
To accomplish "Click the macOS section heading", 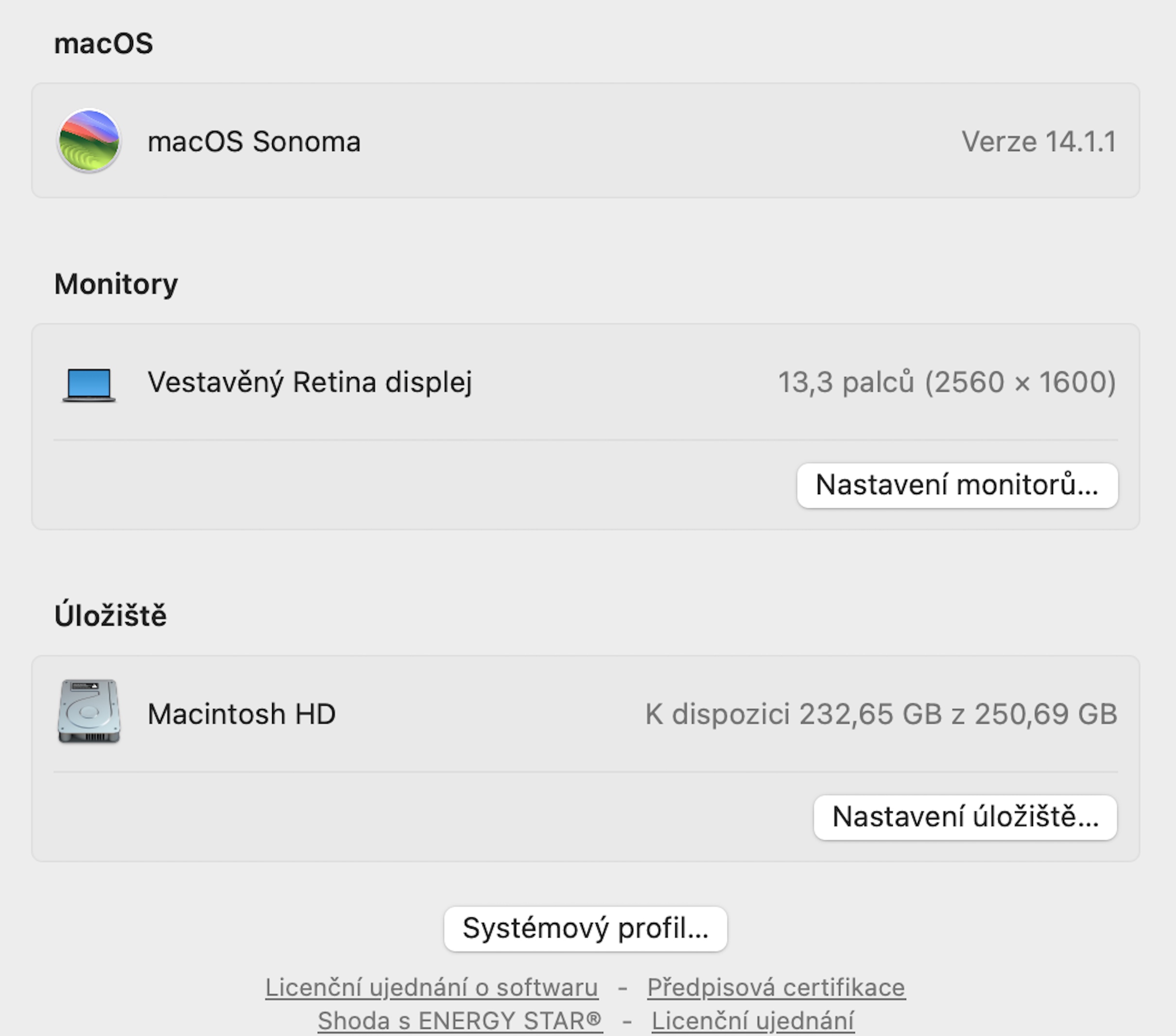I will tap(104, 44).
